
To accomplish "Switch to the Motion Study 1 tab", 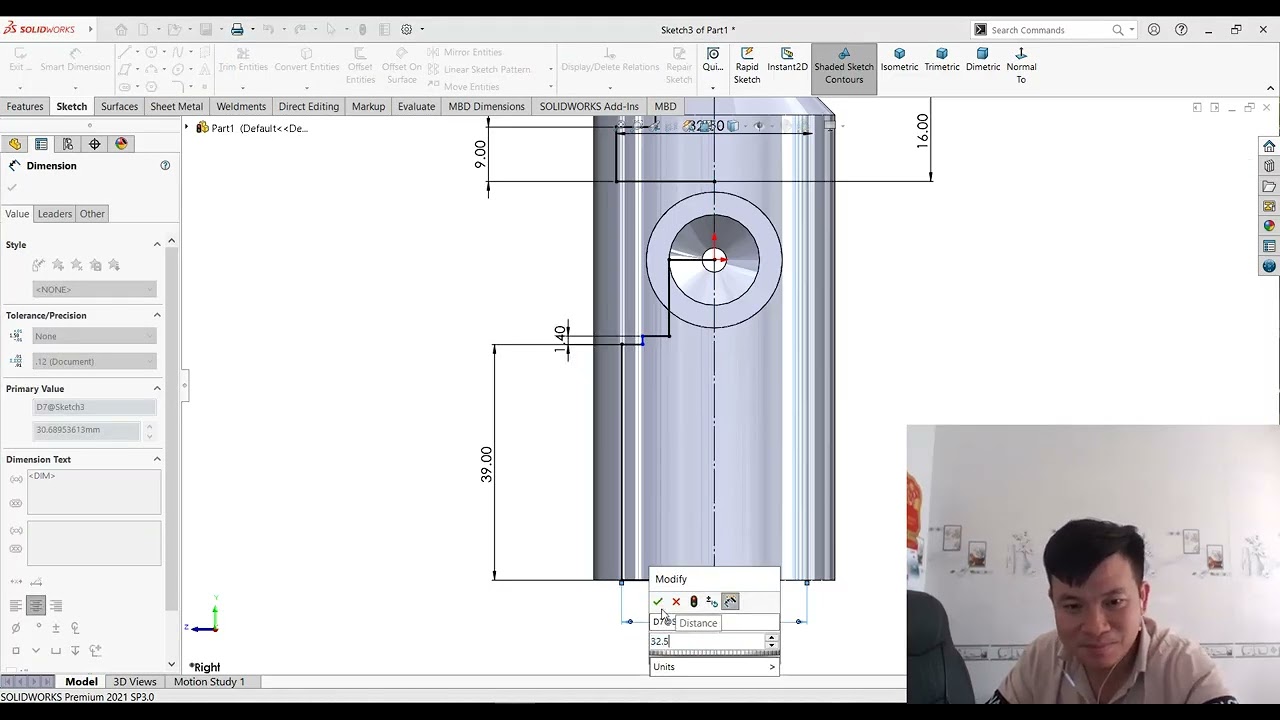I will coord(209,682).
